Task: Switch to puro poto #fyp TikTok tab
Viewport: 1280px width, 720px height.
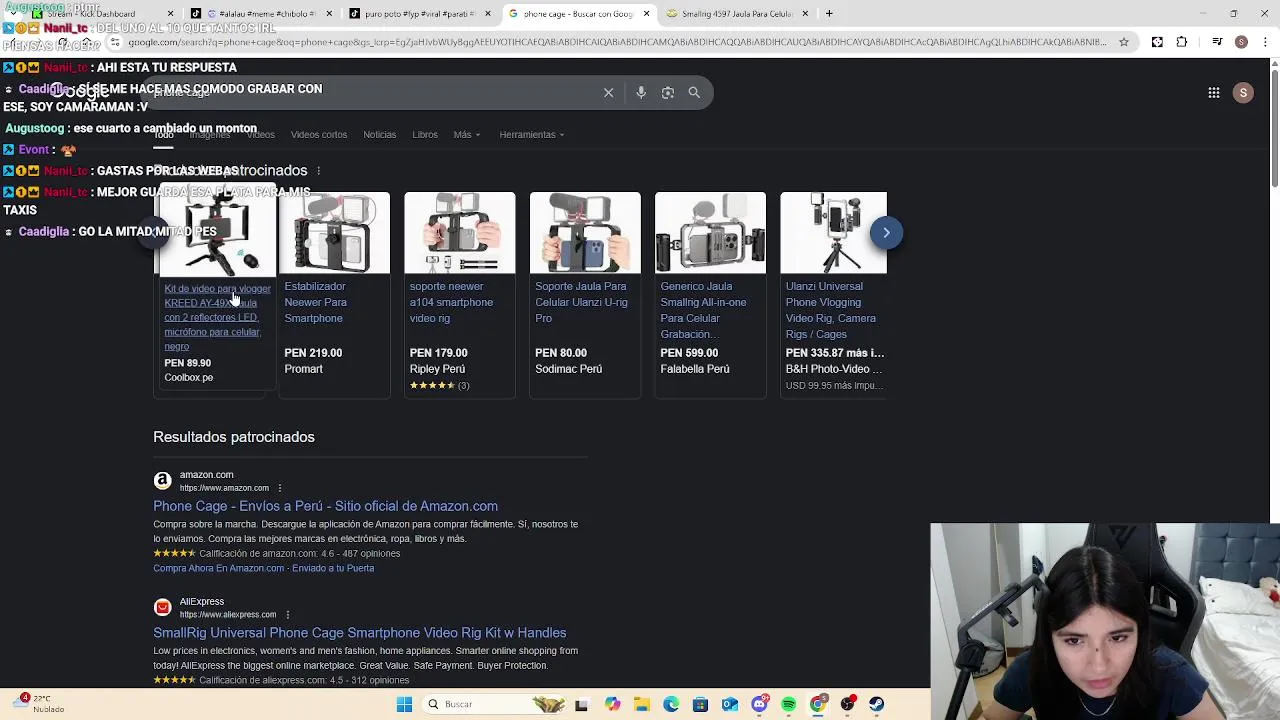Action: 420,14
